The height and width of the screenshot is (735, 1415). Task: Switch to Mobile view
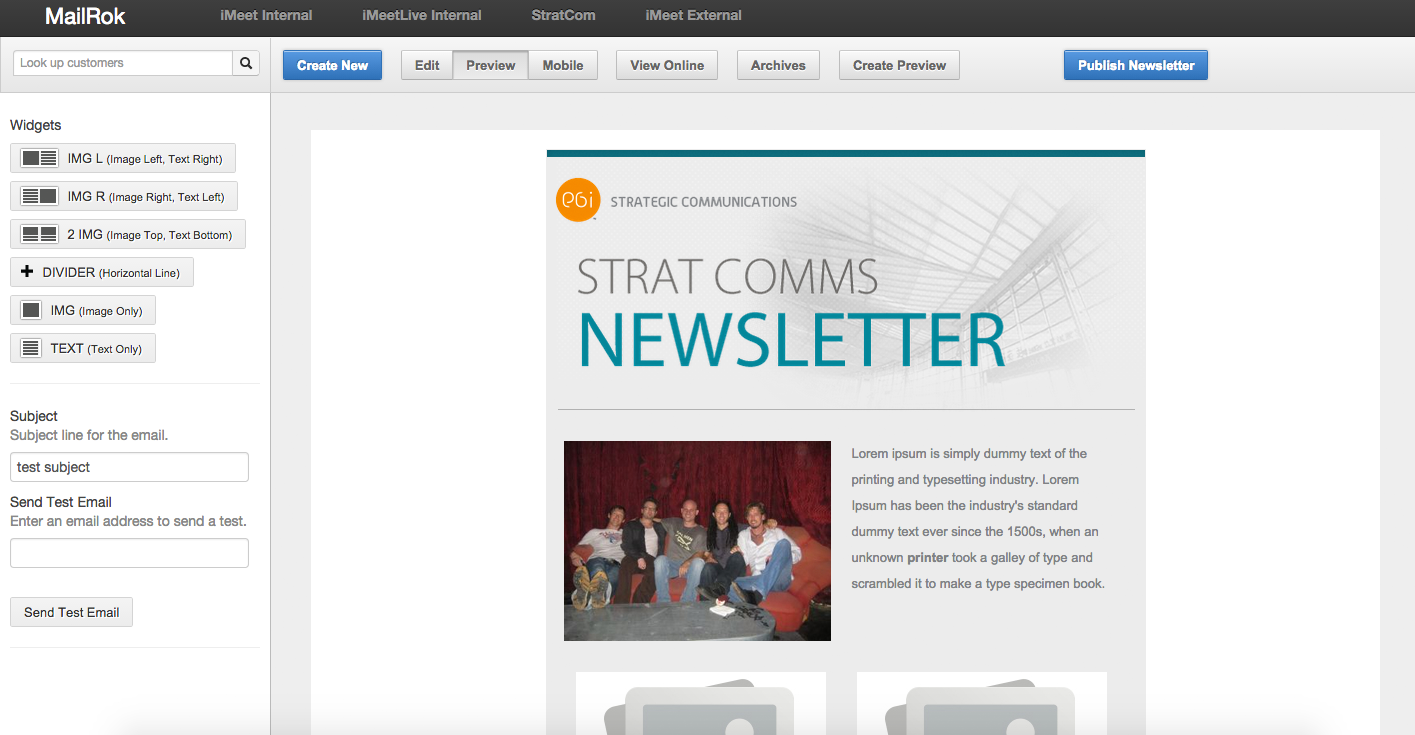pyautogui.click(x=563, y=65)
